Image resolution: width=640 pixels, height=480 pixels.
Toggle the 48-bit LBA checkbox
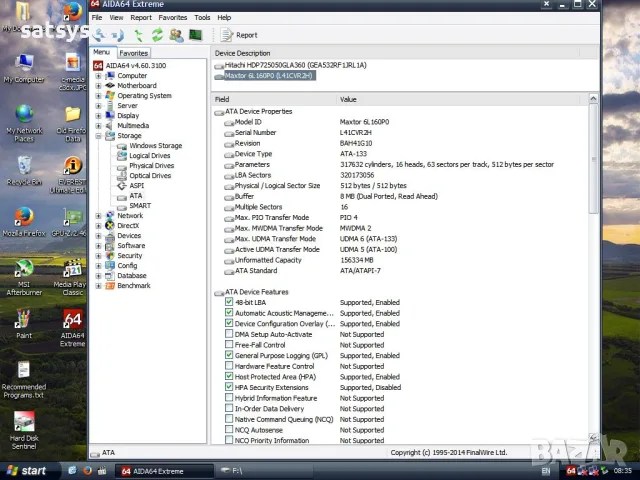pyautogui.click(x=229, y=302)
